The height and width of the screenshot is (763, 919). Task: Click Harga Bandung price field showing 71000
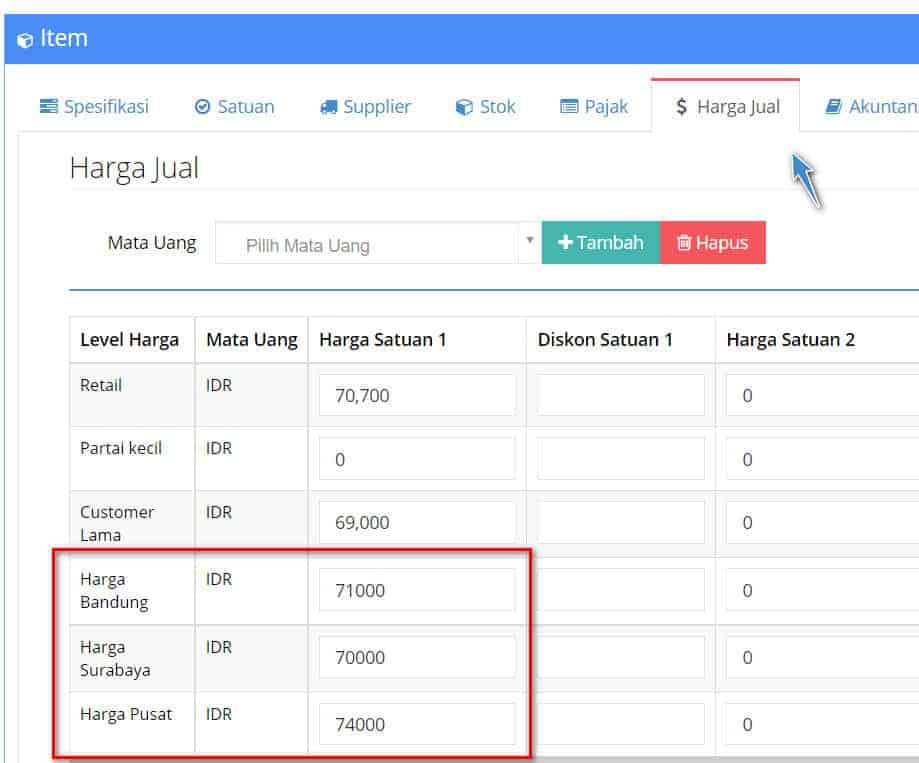(x=417, y=590)
